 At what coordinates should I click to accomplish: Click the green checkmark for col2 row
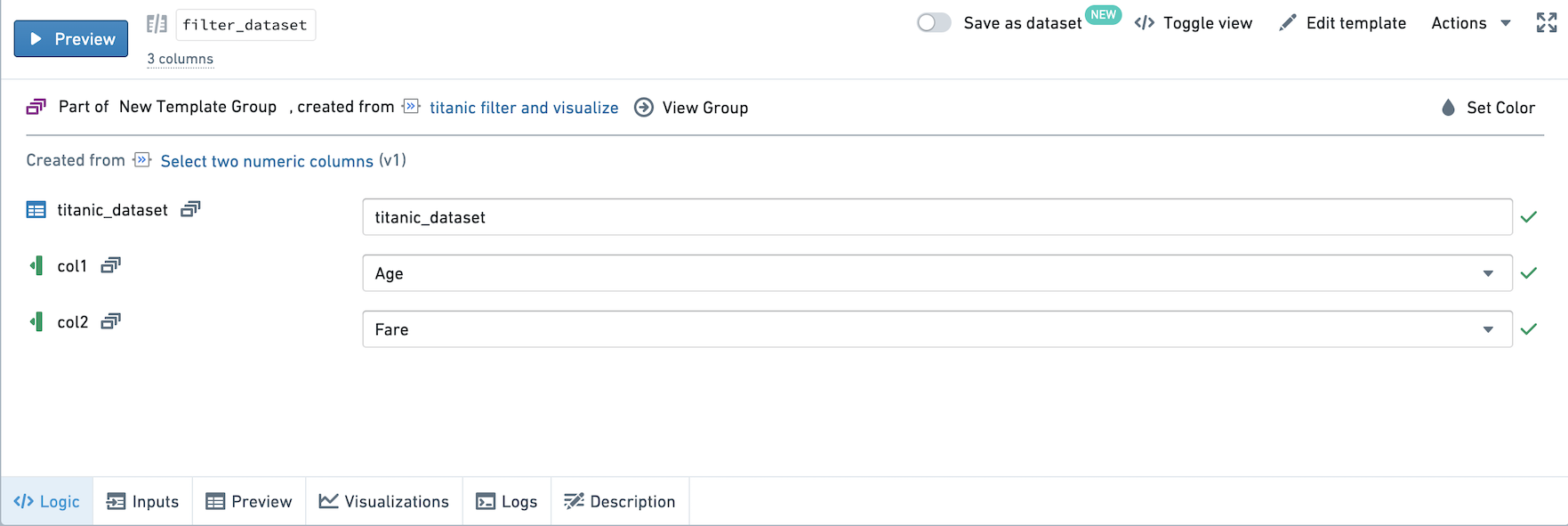(x=1529, y=329)
